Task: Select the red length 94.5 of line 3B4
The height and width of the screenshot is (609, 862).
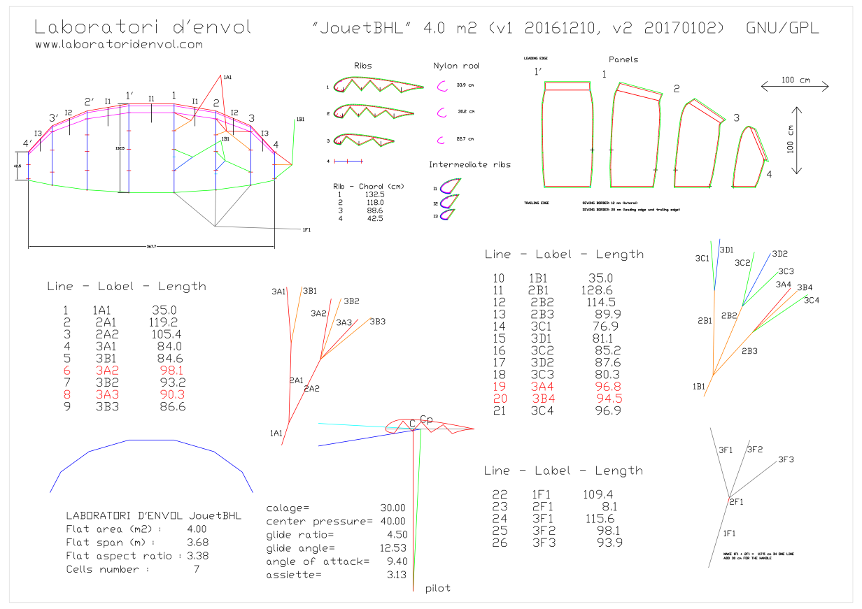Action: tap(609, 398)
